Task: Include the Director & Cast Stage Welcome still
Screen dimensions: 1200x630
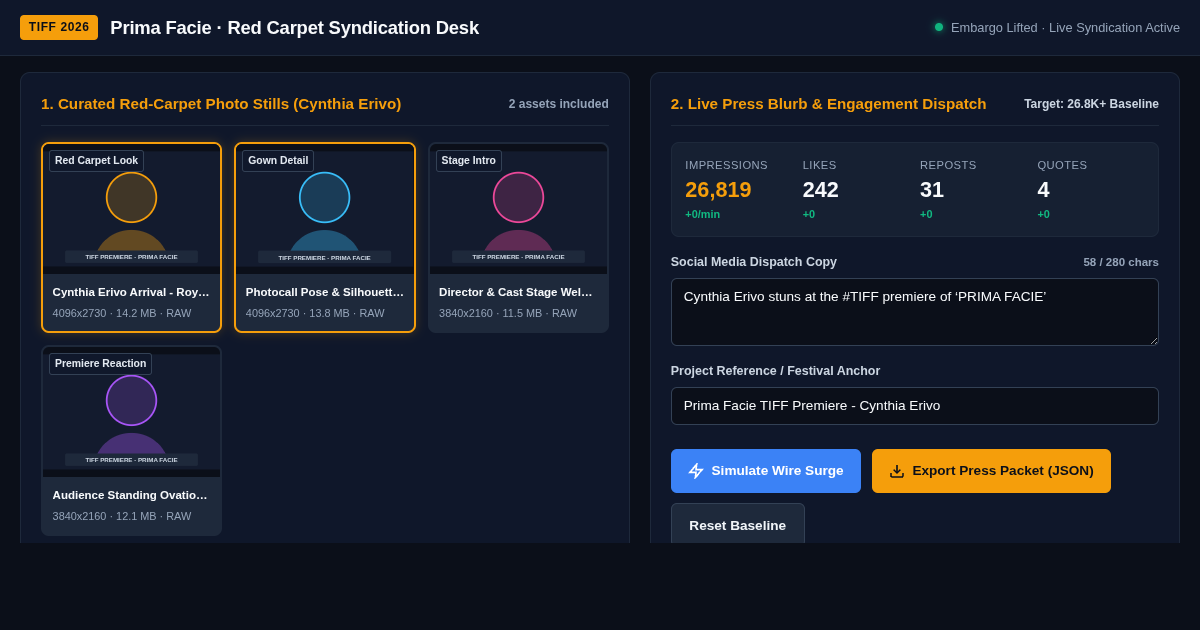Action: [x=518, y=237]
